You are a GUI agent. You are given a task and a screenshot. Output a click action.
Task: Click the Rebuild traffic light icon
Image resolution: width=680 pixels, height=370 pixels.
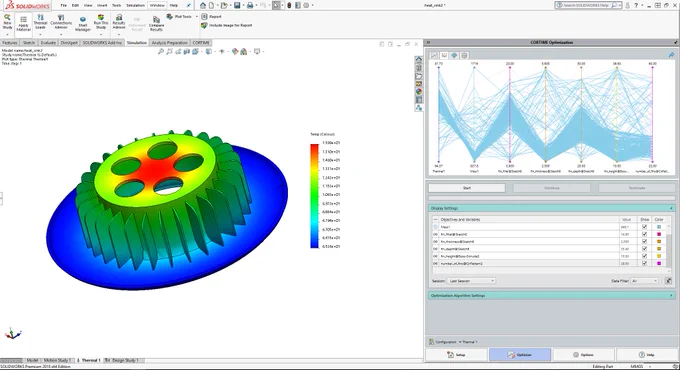(x=289, y=5)
